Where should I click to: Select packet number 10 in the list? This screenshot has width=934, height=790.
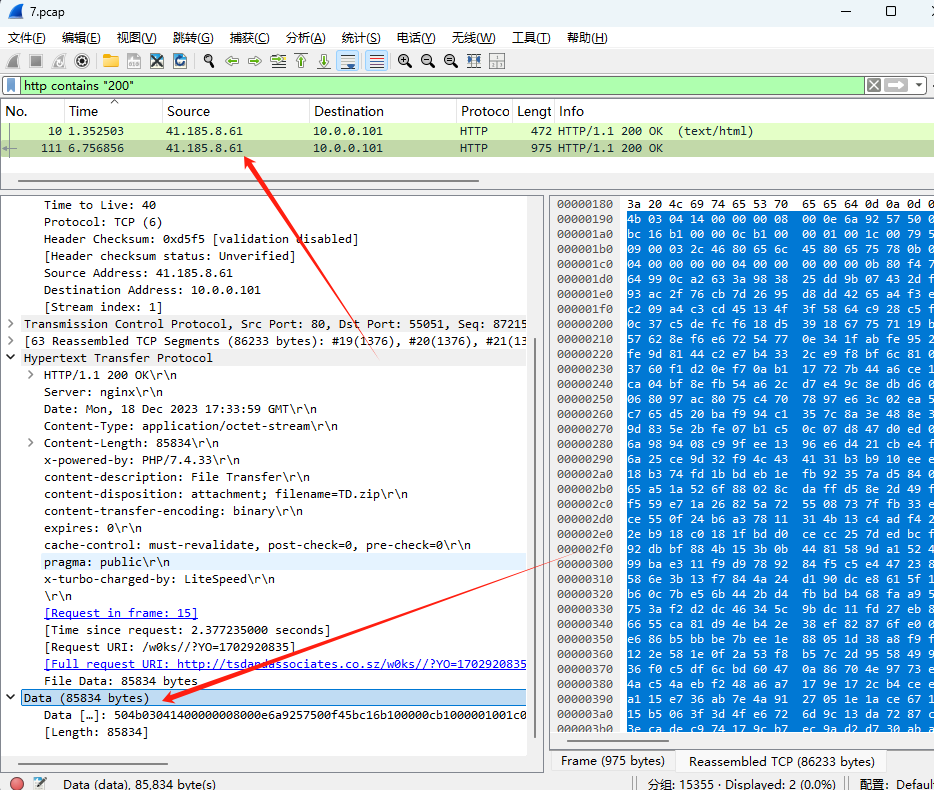[x=468, y=131]
